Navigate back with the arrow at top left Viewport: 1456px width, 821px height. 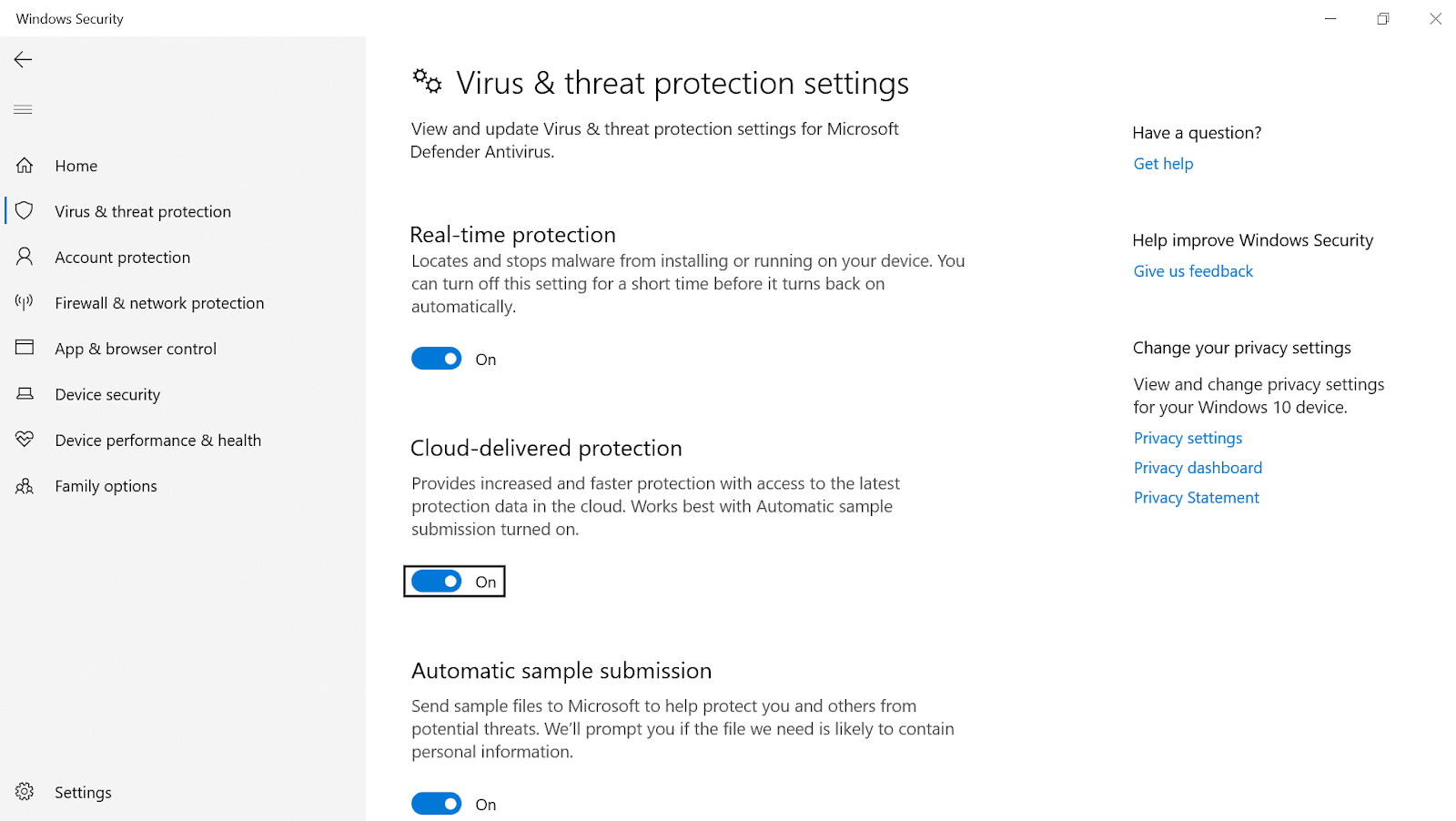coord(22,59)
